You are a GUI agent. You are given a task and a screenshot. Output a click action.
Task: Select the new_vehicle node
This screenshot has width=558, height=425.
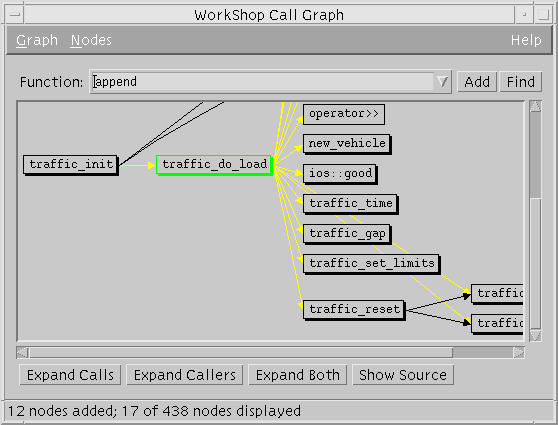tap(347, 144)
